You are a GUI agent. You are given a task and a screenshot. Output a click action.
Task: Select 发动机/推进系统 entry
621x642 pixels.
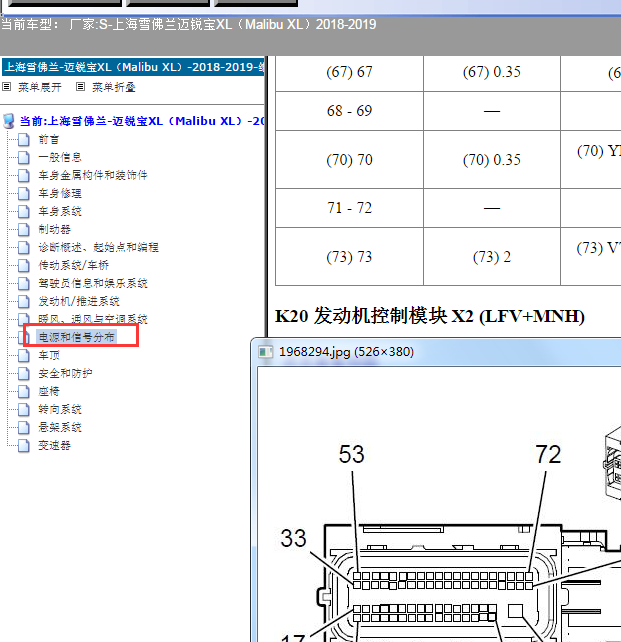click(x=79, y=302)
